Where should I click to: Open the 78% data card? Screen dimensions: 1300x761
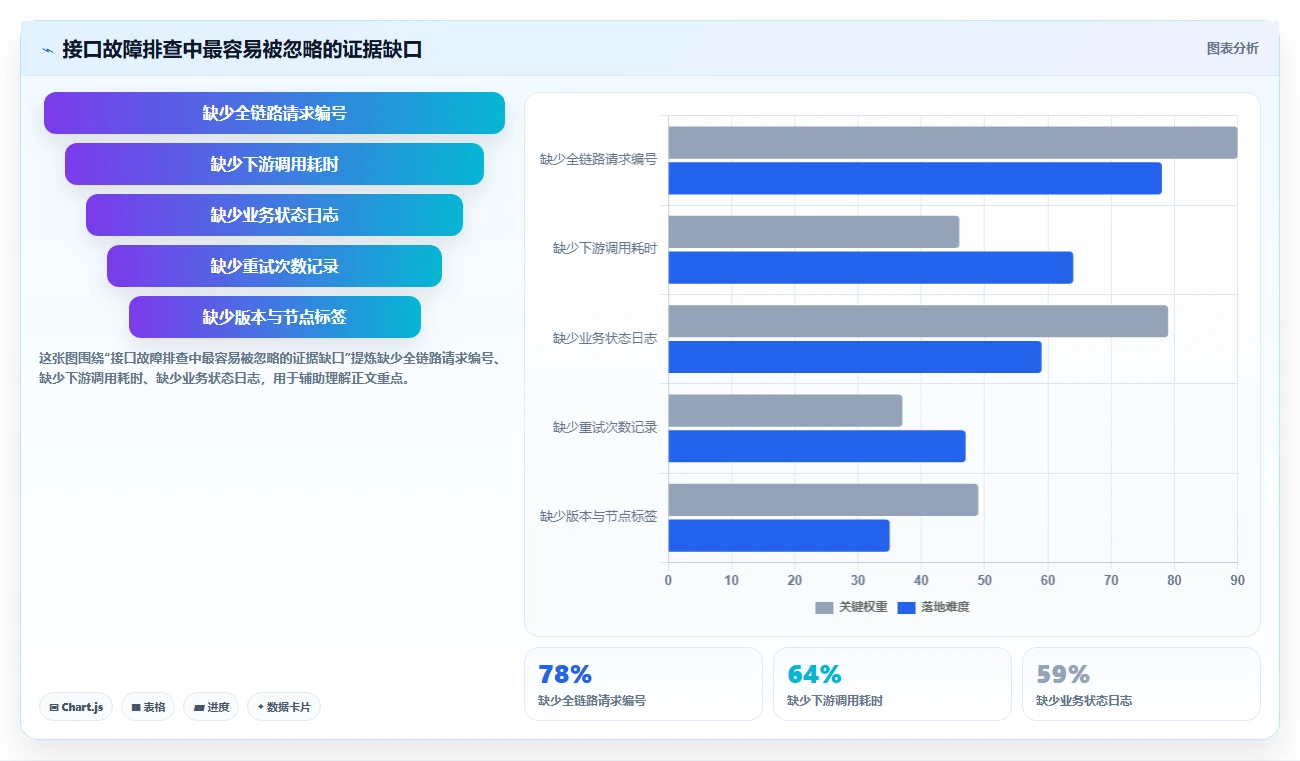pyautogui.click(x=643, y=684)
